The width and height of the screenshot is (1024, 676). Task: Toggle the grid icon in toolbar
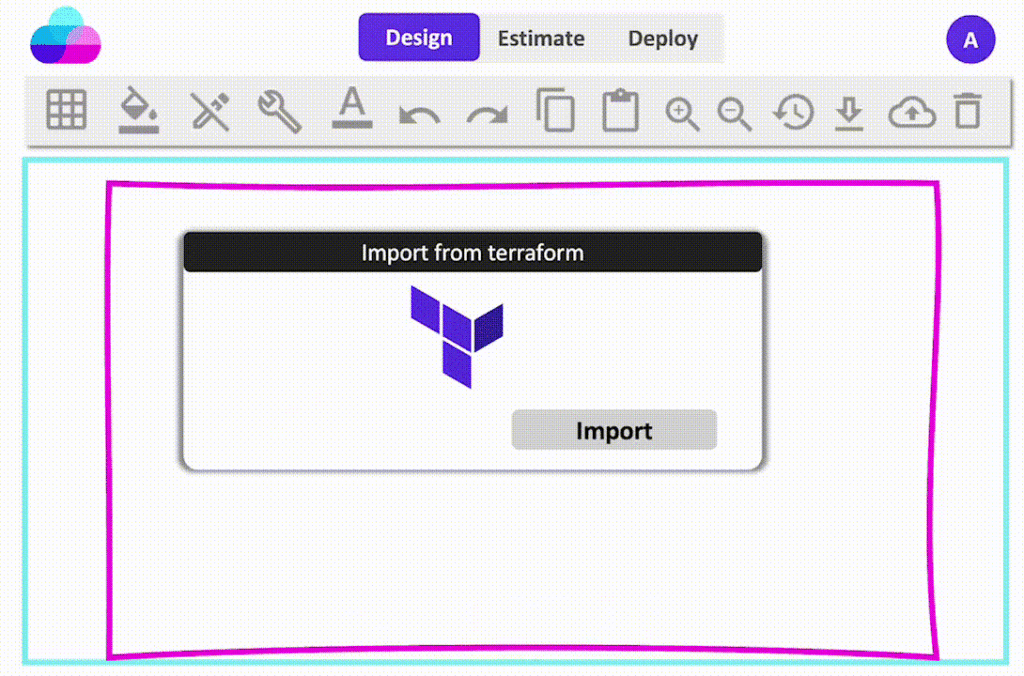(x=66, y=110)
